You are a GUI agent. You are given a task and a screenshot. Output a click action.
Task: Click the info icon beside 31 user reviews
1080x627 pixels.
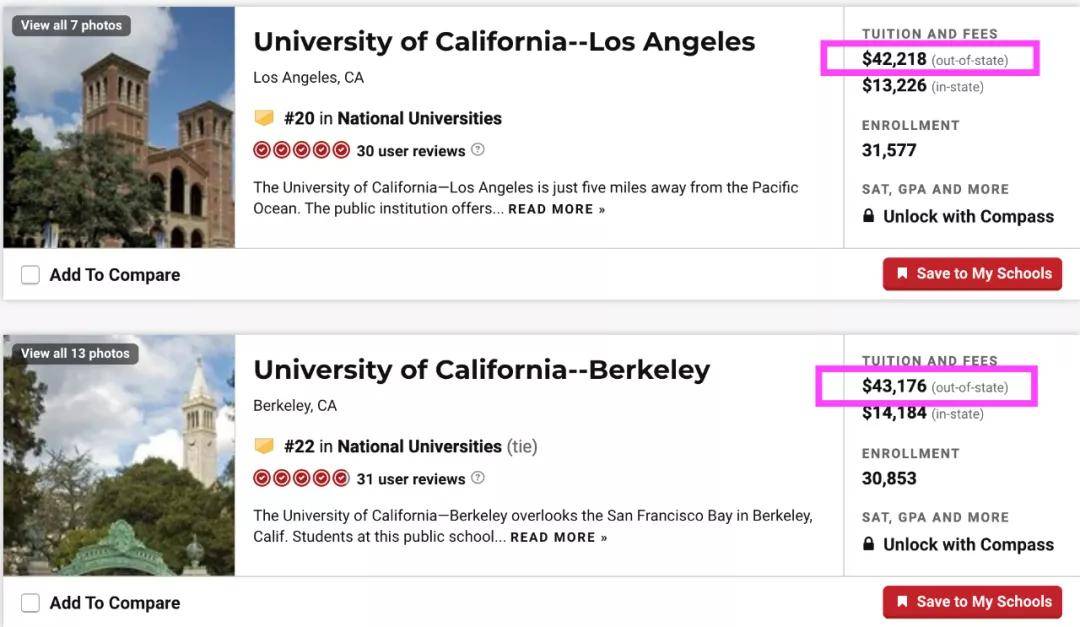[478, 478]
